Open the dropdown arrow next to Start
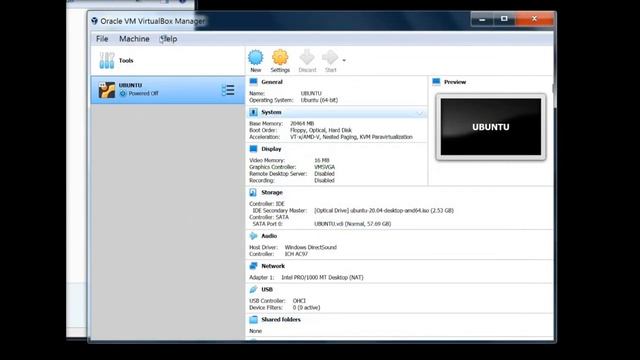This screenshot has width=640, height=360. click(x=344, y=60)
